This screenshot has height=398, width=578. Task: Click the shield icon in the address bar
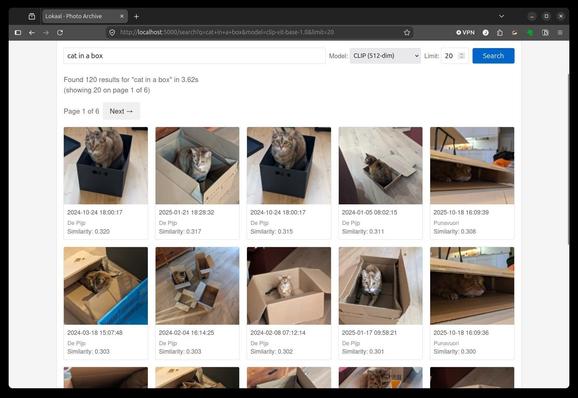click(x=112, y=33)
